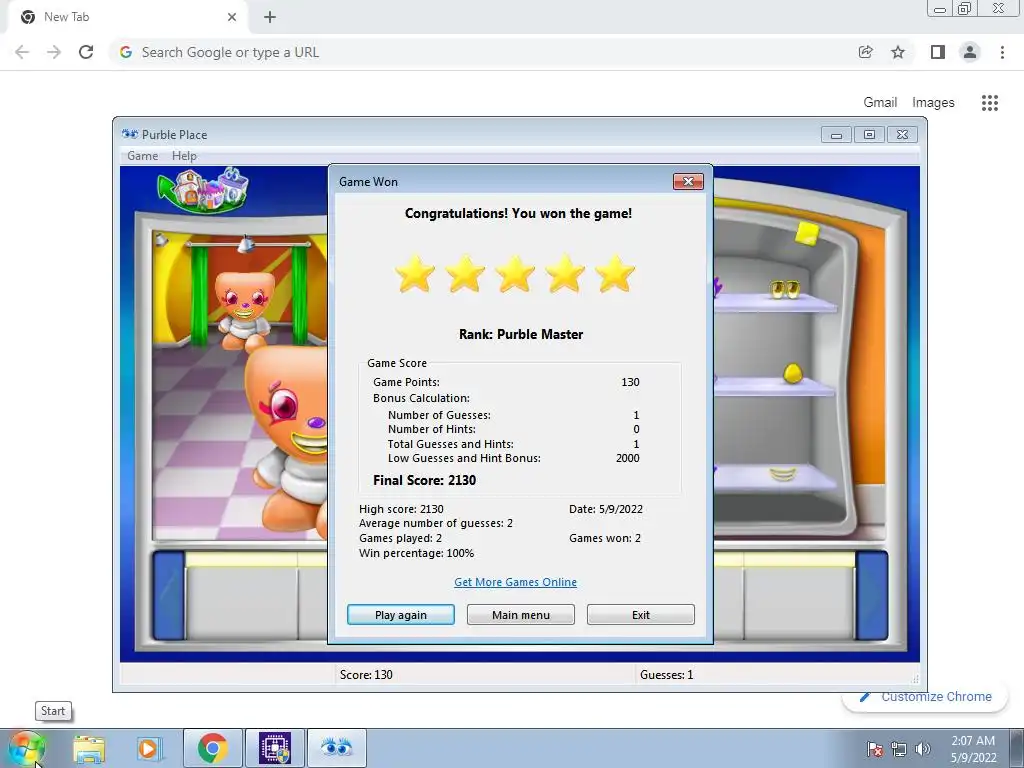Screen dimensions: 1024x768
Task: Click the Windows Start orb
Action: pos(27,748)
